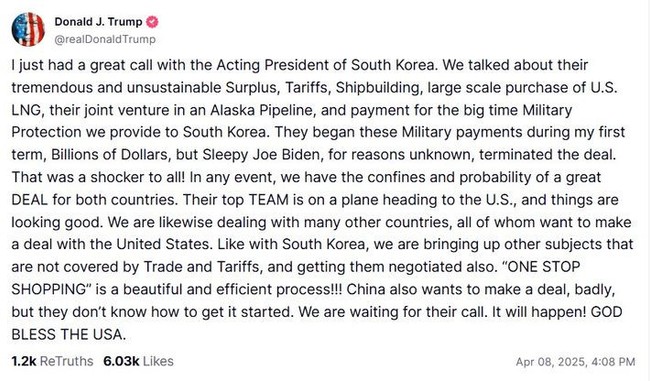Visit the @realDonaldTrump handle link
The width and height of the screenshot is (650, 381).
105,39
